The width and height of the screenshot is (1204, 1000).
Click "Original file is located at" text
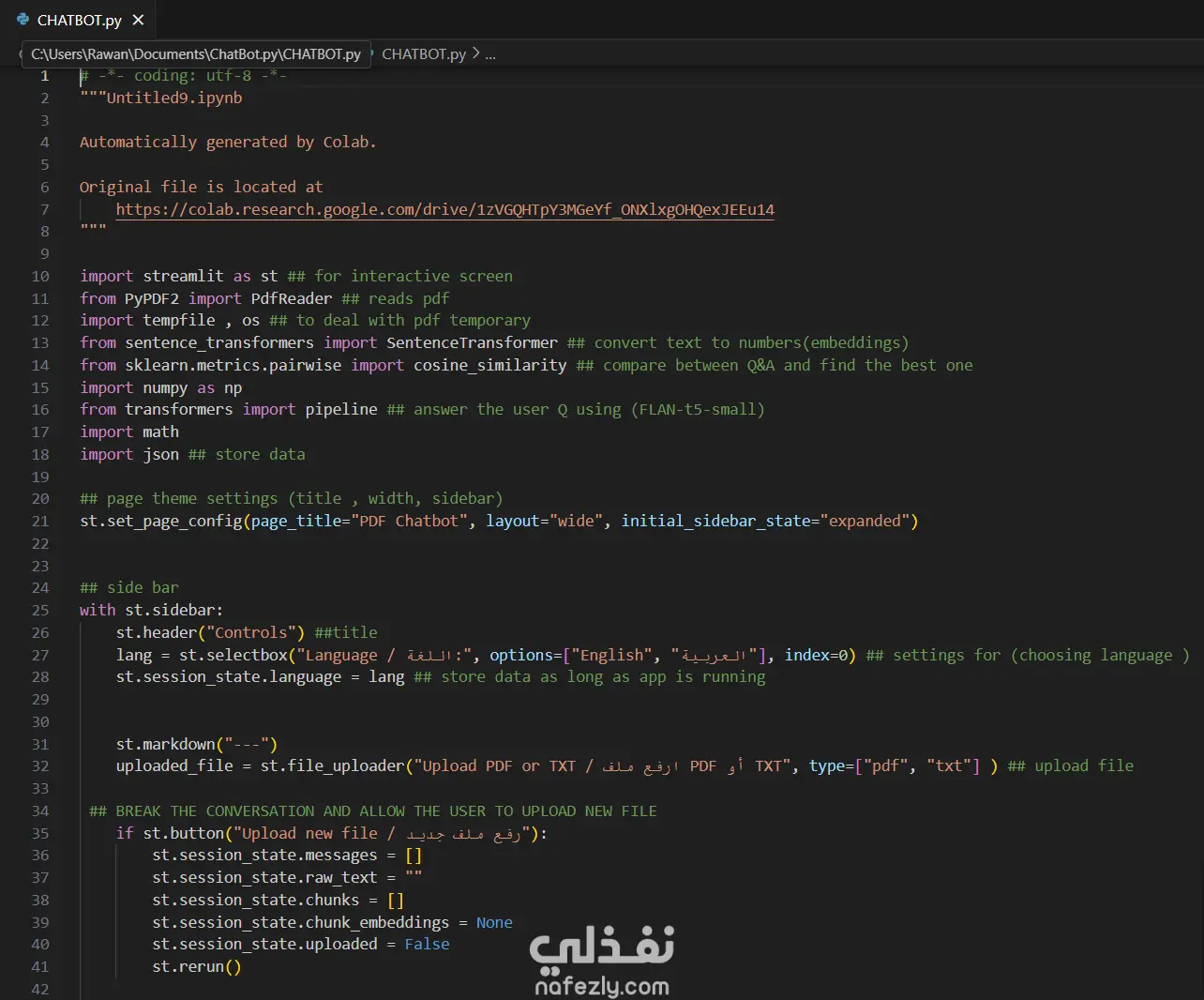coord(201,188)
